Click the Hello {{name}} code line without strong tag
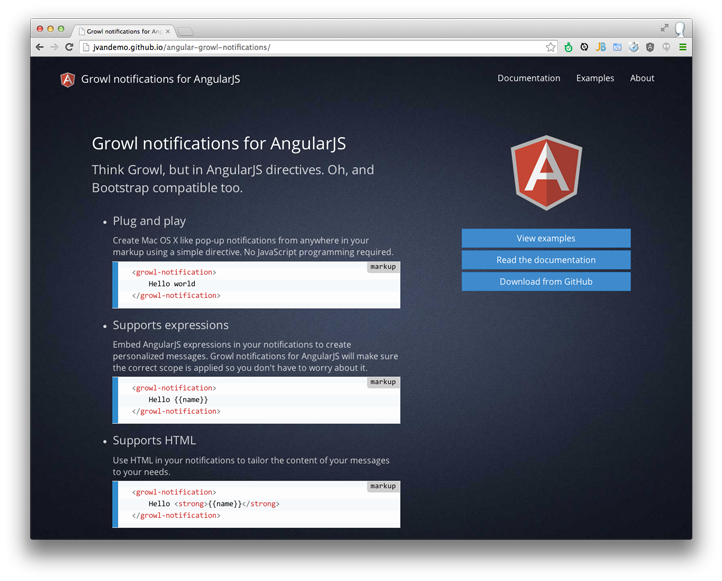The image size is (722, 581). click(178, 400)
